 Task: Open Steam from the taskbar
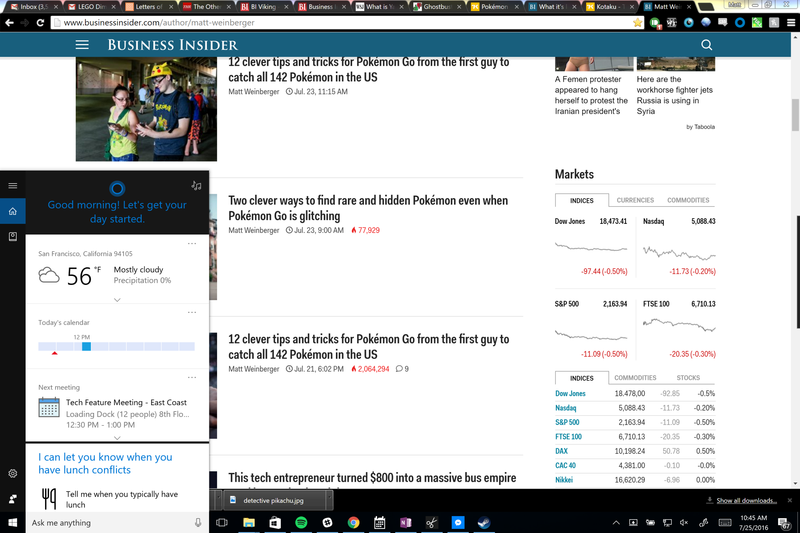click(484, 522)
